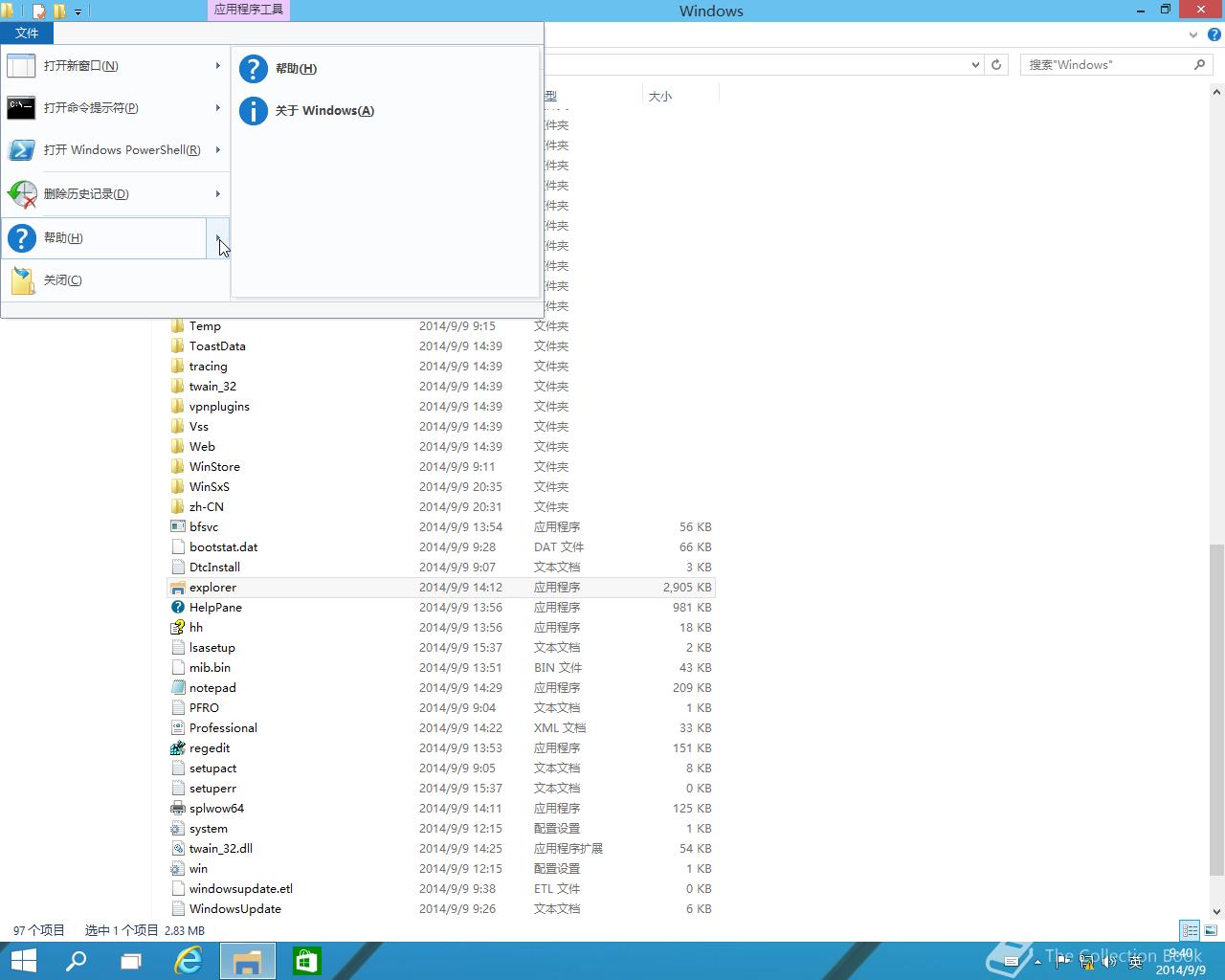Image resolution: width=1225 pixels, height=980 pixels.
Task: Click the Open new window icon
Action: point(21,66)
